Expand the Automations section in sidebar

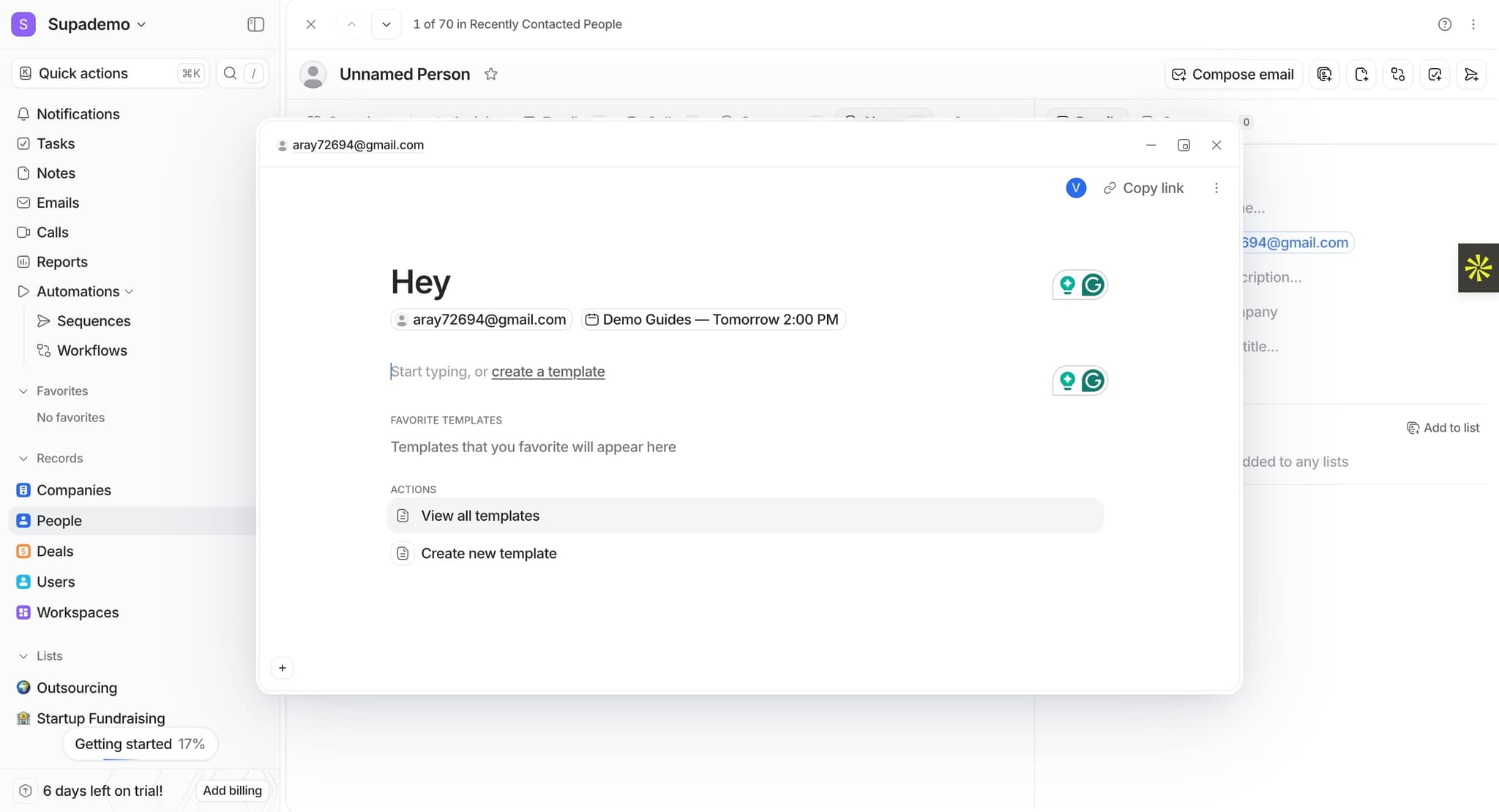(129, 291)
